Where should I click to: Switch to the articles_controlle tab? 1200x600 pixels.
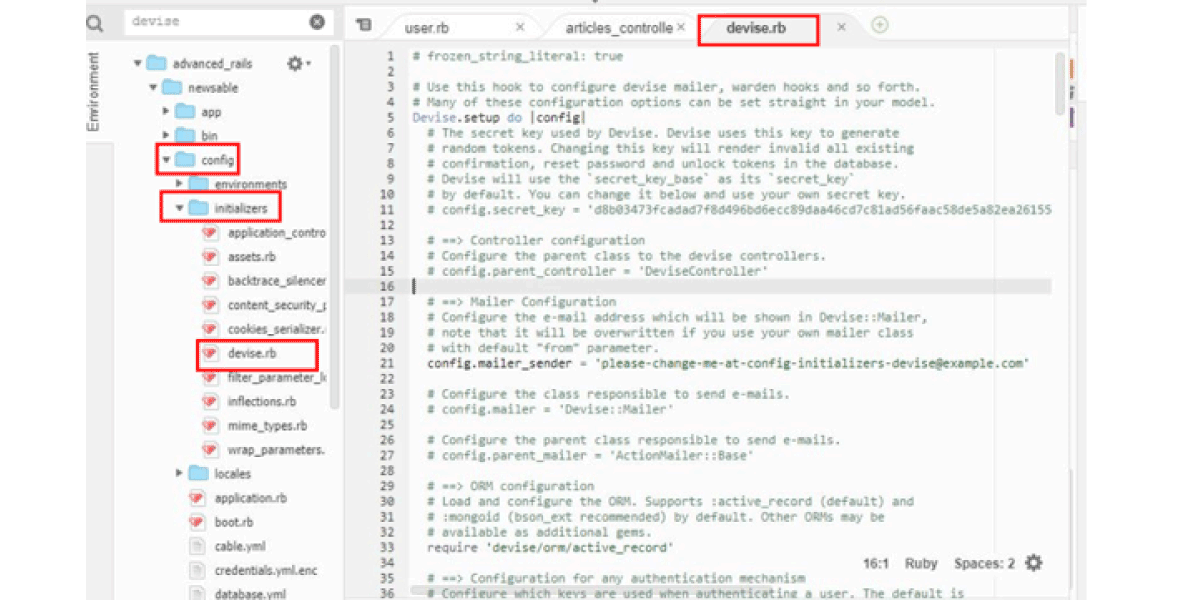(619, 28)
